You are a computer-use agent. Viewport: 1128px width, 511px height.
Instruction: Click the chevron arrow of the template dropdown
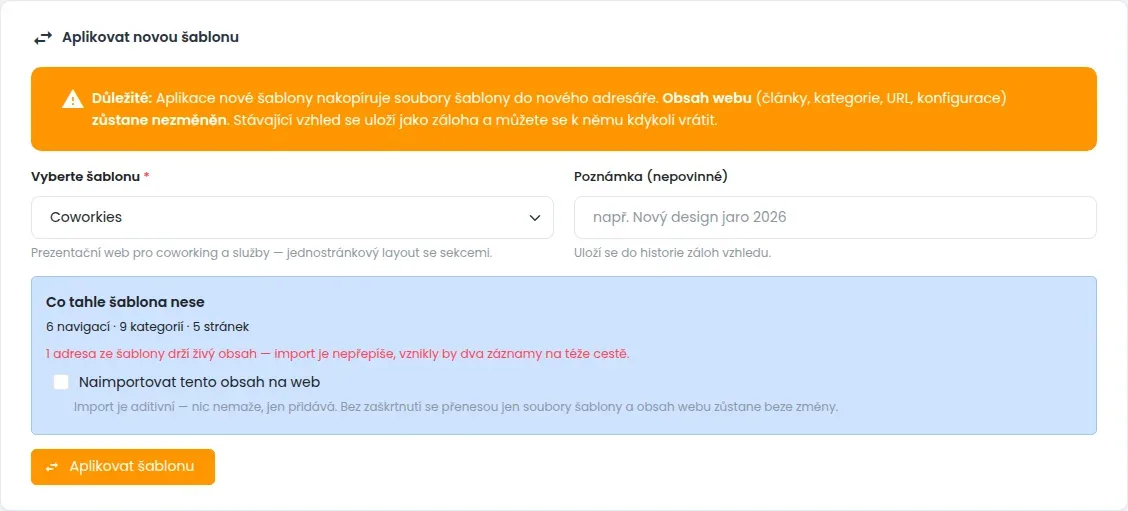point(535,217)
